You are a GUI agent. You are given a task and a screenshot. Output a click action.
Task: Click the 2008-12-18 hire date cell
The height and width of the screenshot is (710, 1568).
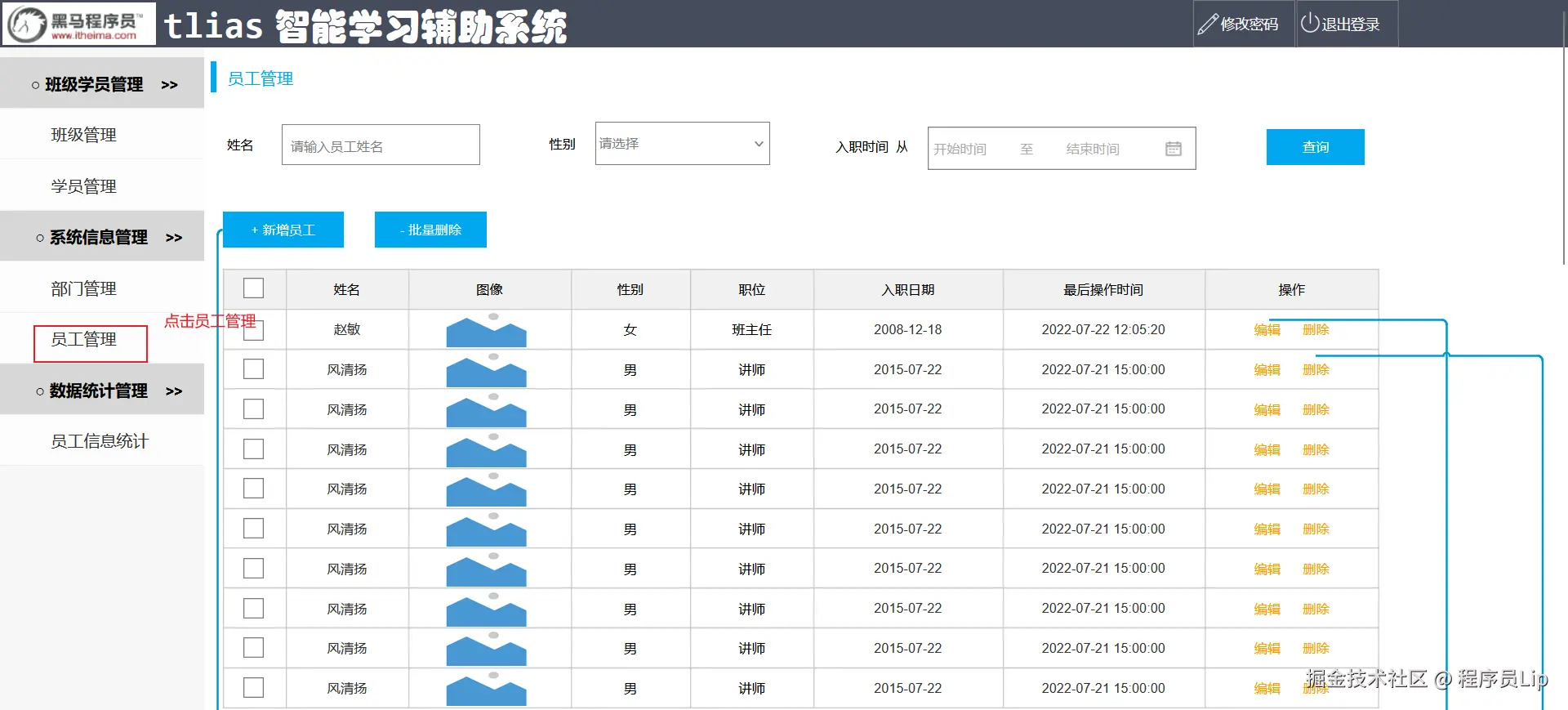coord(908,330)
